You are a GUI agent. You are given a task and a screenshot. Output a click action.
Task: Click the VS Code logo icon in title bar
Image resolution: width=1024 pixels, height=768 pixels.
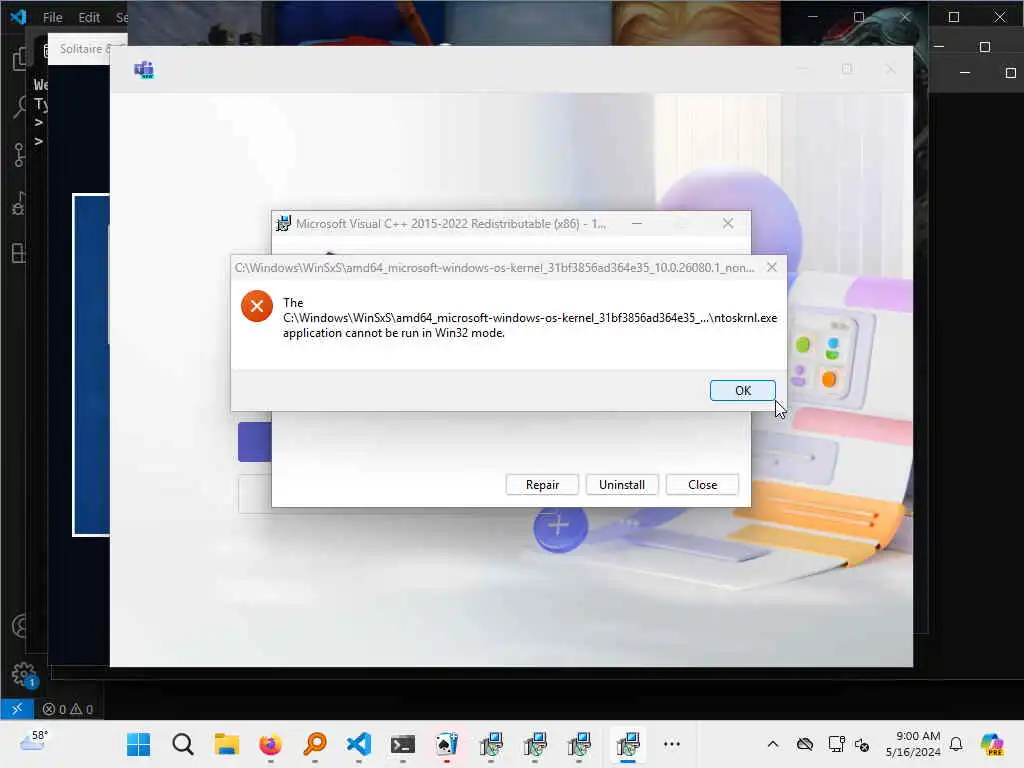pos(18,17)
